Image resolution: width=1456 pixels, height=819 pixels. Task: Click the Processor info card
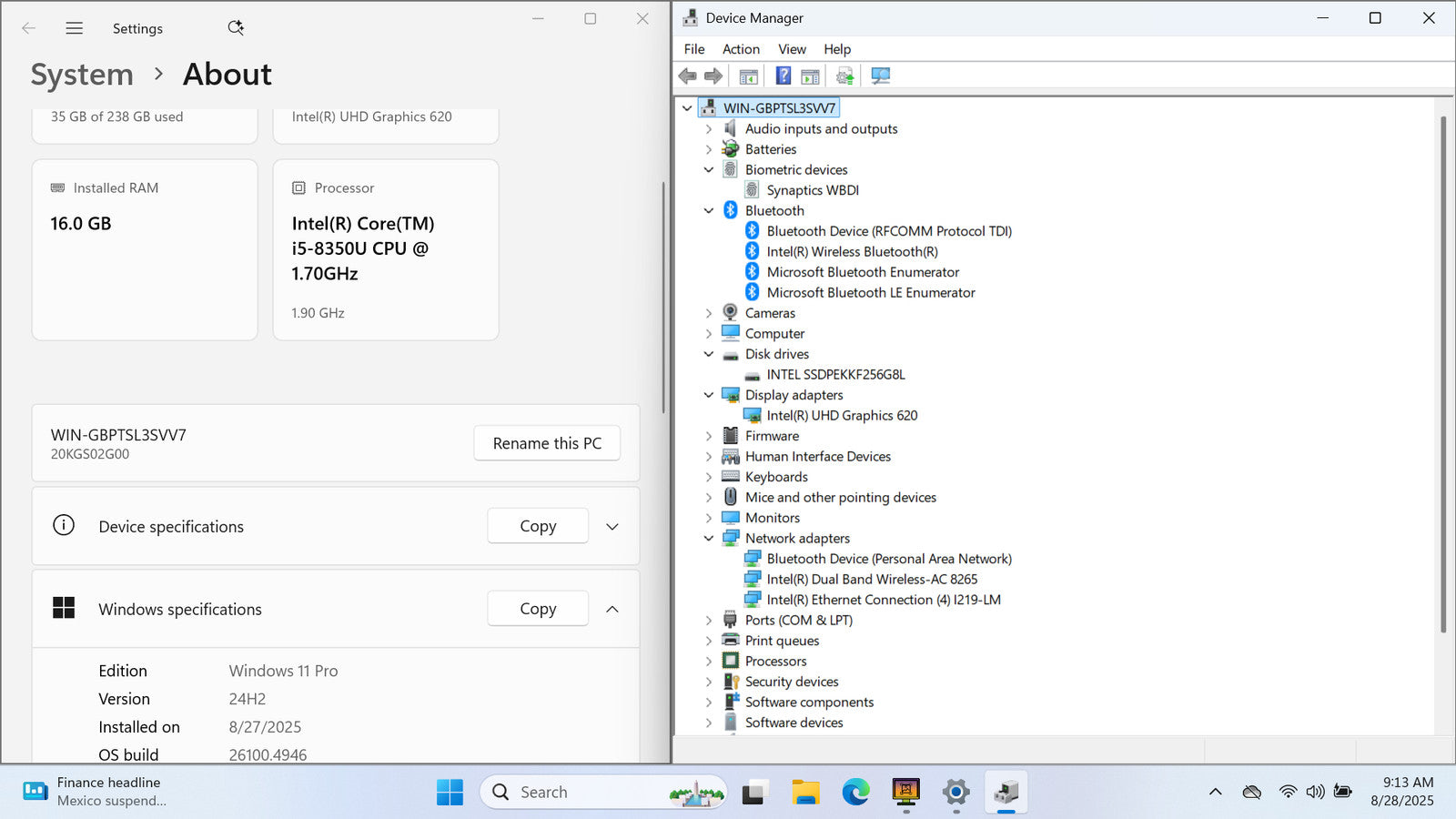pyautogui.click(x=386, y=250)
